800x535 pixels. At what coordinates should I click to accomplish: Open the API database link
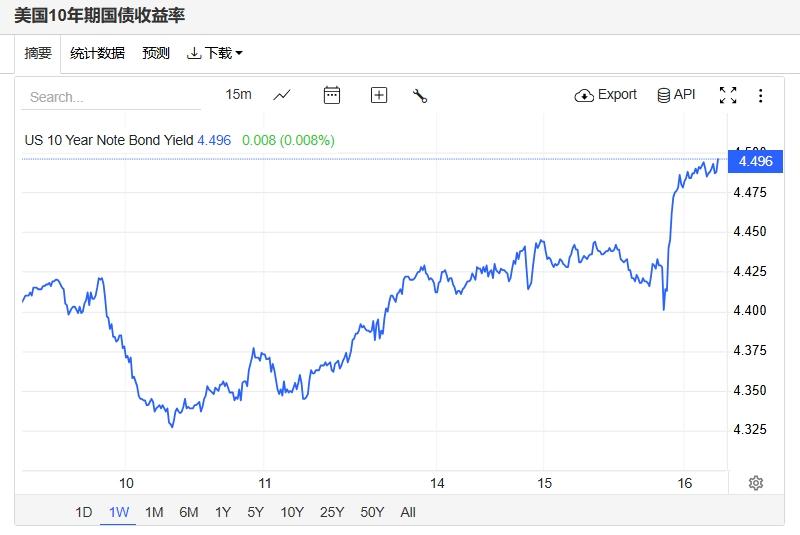pyautogui.click(x=676, y=95)
